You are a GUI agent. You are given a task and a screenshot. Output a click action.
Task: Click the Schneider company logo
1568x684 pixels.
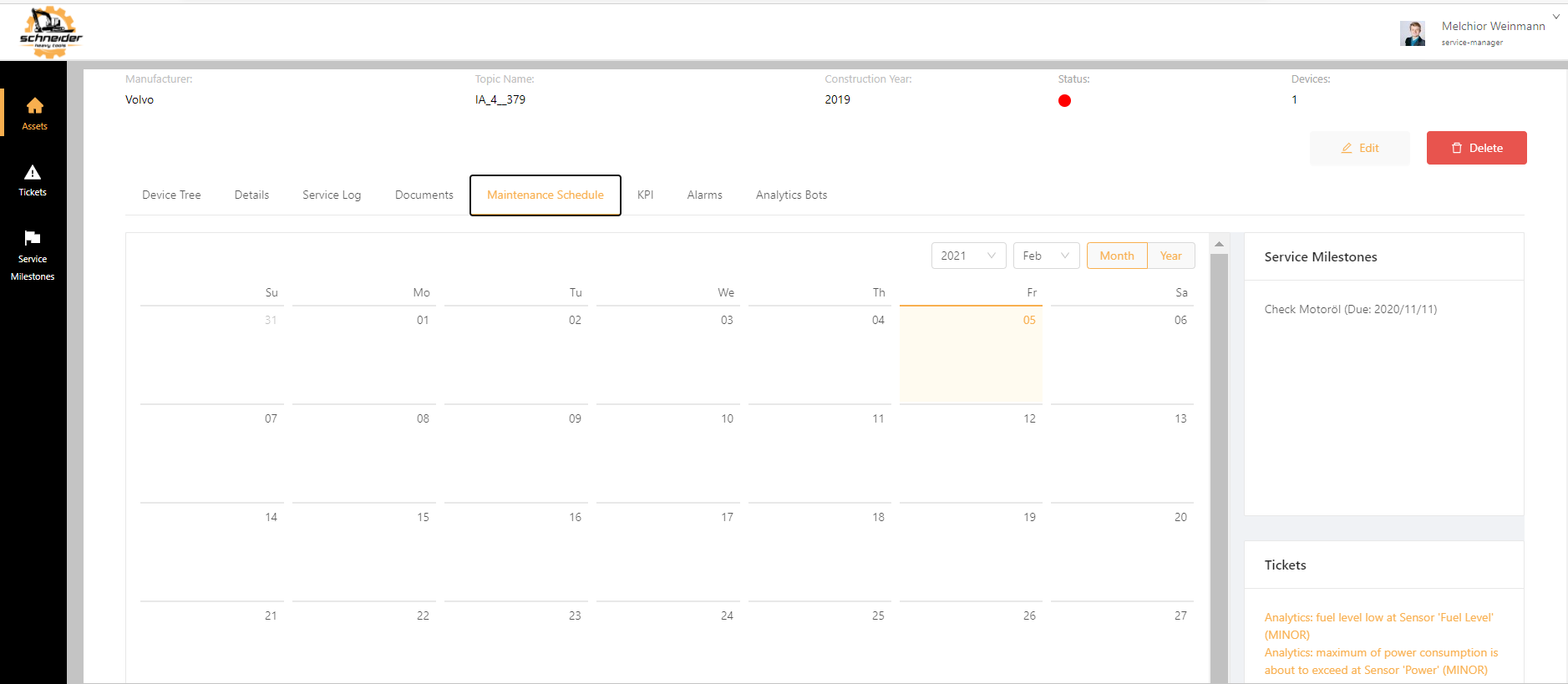pos(51,32)
